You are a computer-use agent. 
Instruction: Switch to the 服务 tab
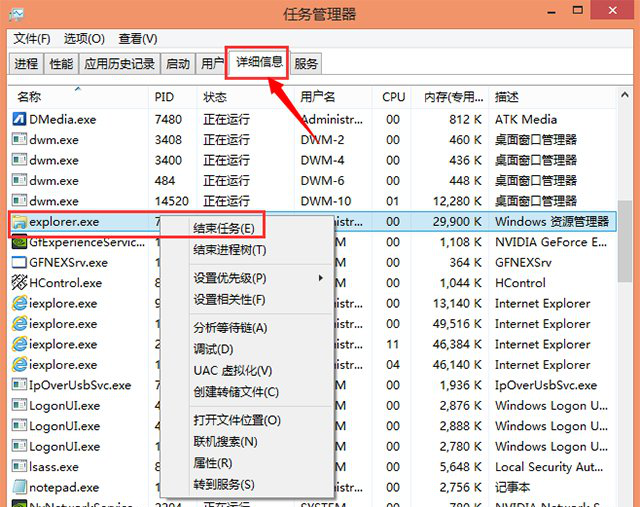pyautogui.click(x=306, y=64)
